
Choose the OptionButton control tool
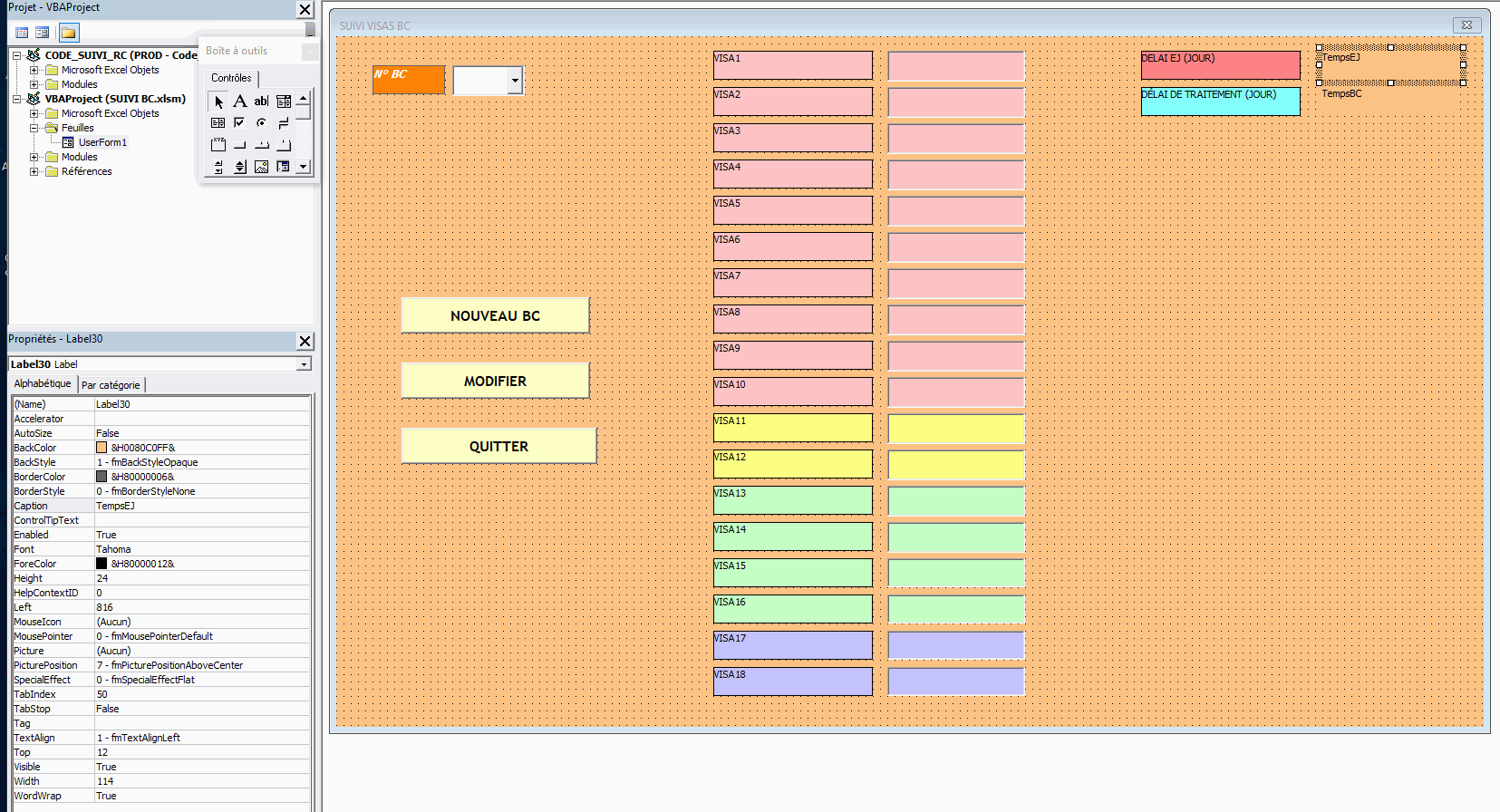click(261, 122)
